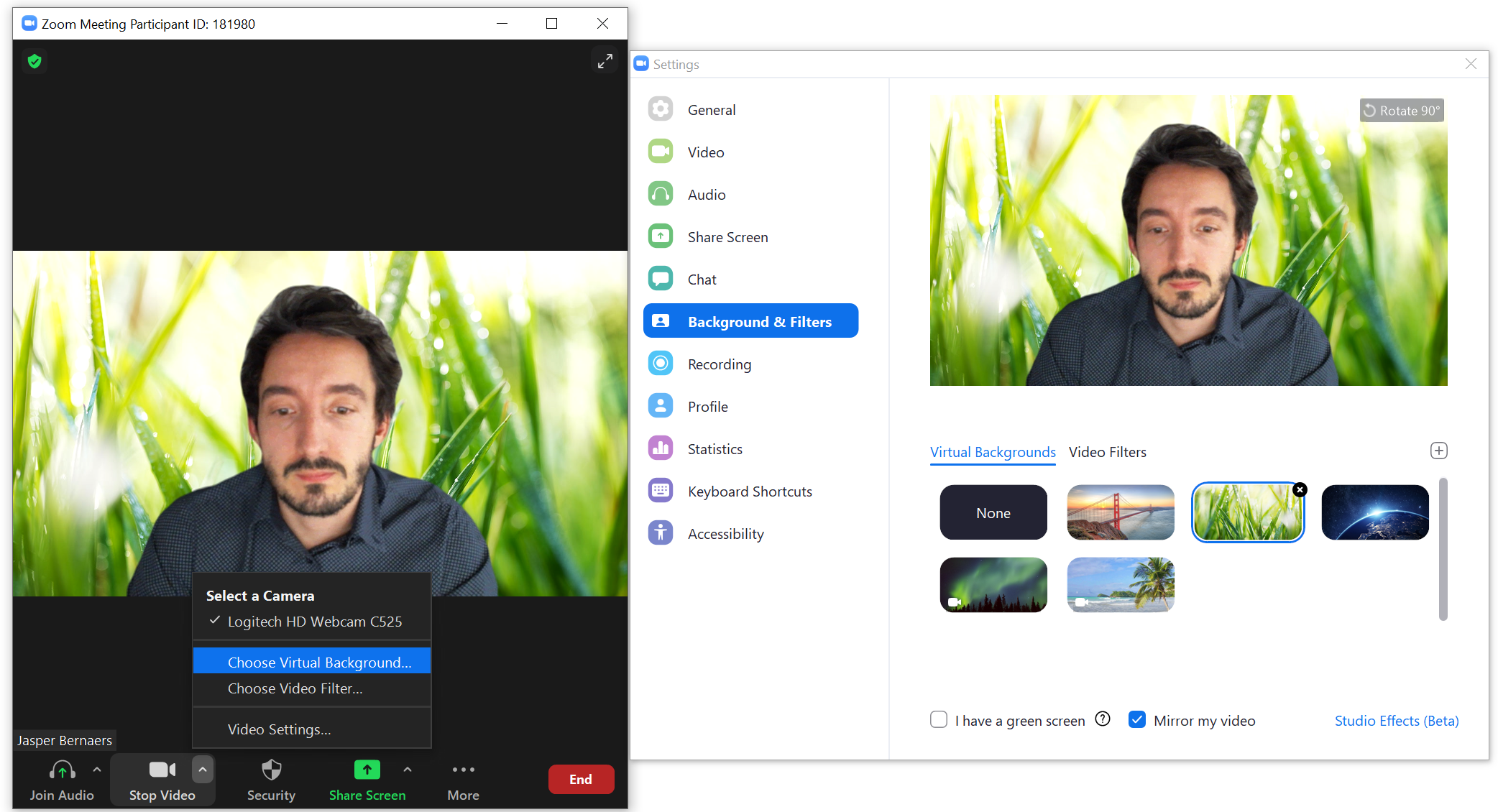Click the Background & Filters settings icon

pos(661,321)
